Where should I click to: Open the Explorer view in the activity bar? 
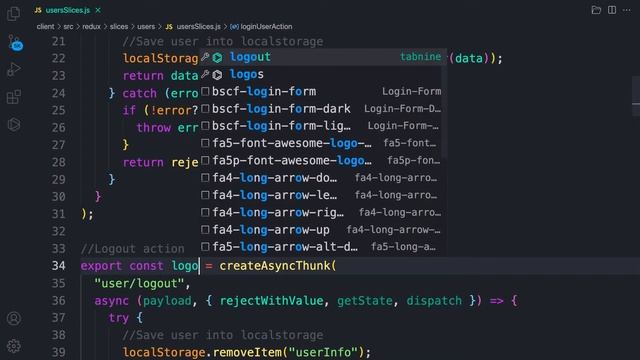[13, 13]
